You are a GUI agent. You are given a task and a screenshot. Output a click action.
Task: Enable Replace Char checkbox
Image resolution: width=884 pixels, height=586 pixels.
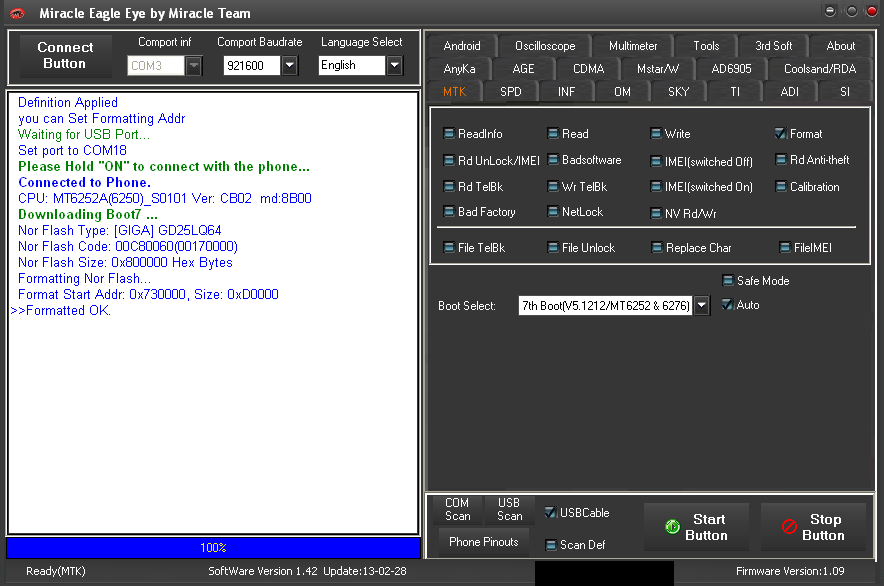657,248
